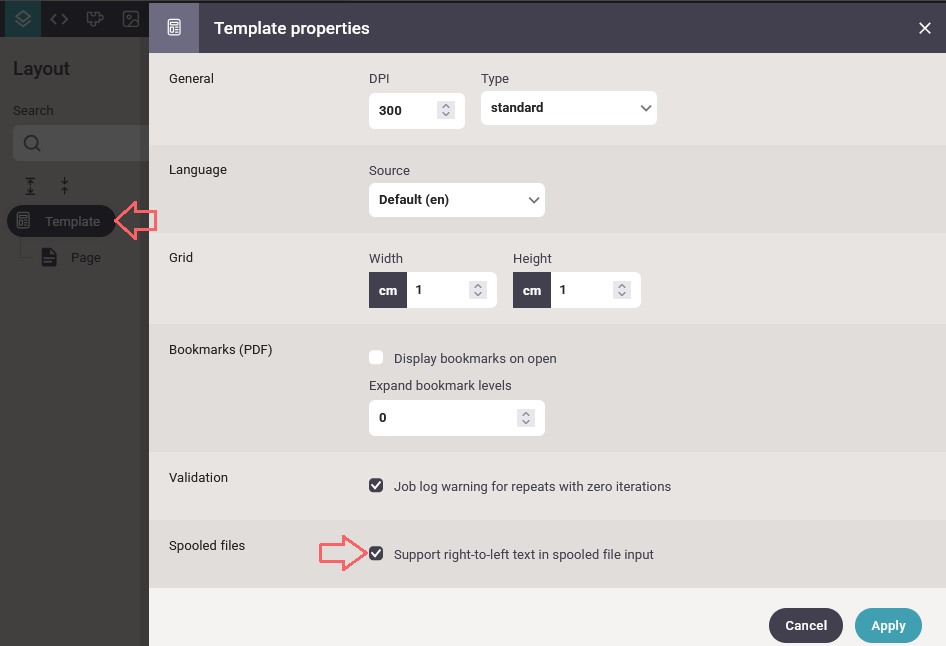Screen dimensions: 946x646
Task: Uncheck Job log warning for repeats
Action: [x=376, y=486]
